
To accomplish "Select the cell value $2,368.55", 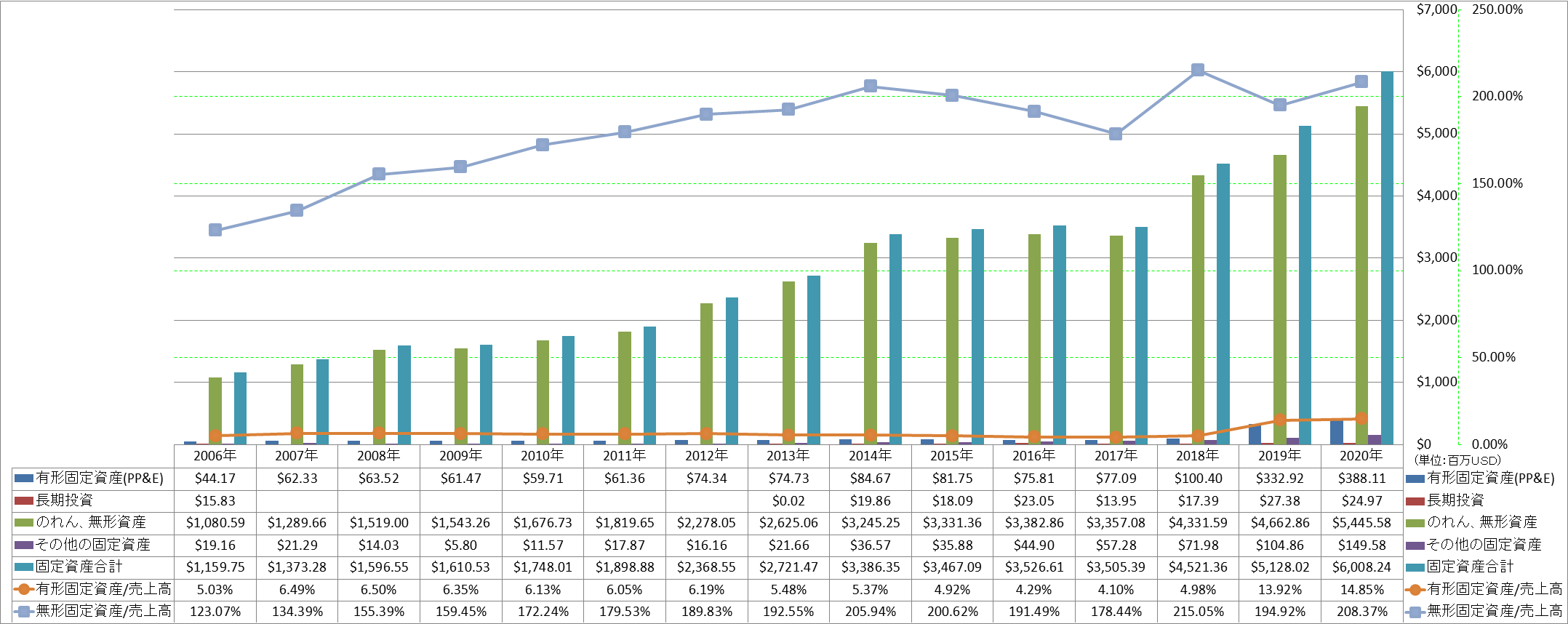I will click(x=706, y=567).
